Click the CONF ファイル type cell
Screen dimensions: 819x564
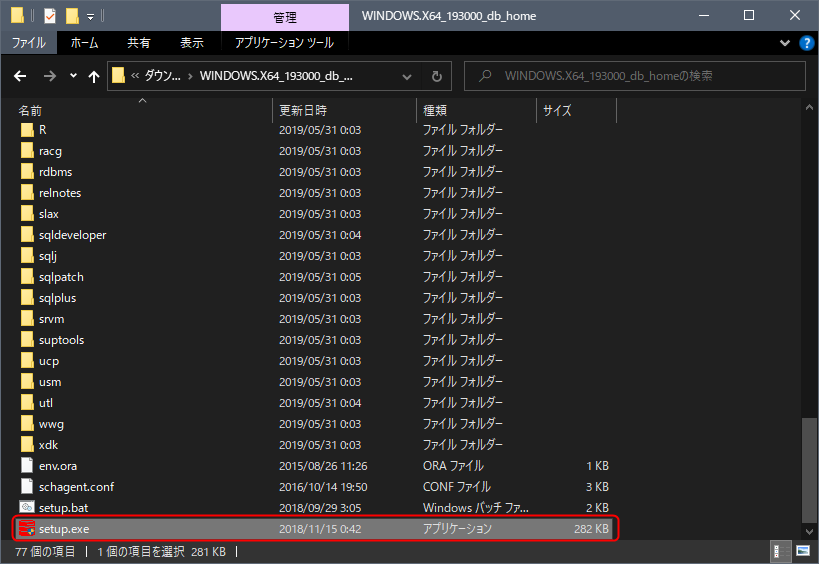457,487
